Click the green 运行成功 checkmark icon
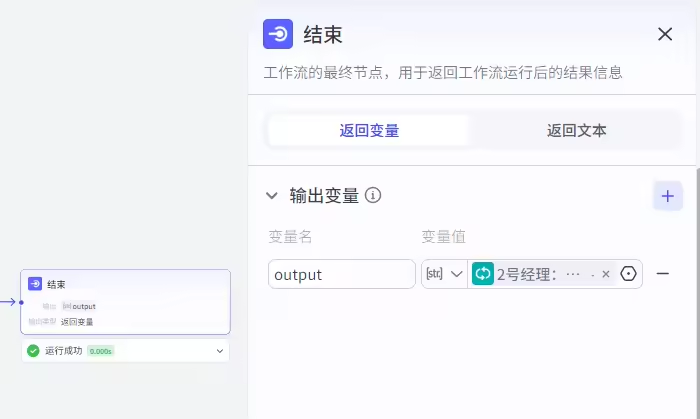 click(x=33, y=351)
